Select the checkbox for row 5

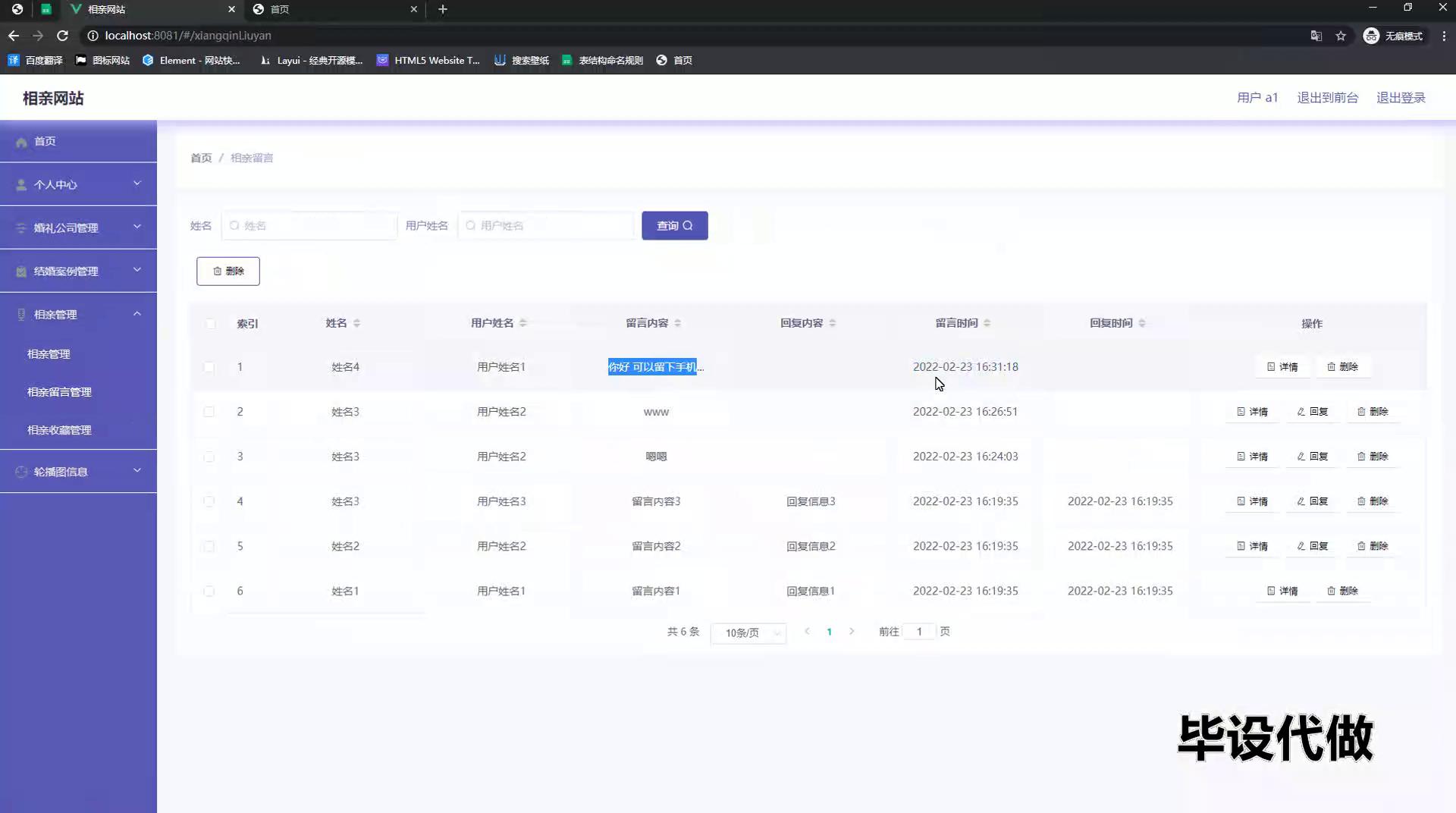click(x=209, y=546)
